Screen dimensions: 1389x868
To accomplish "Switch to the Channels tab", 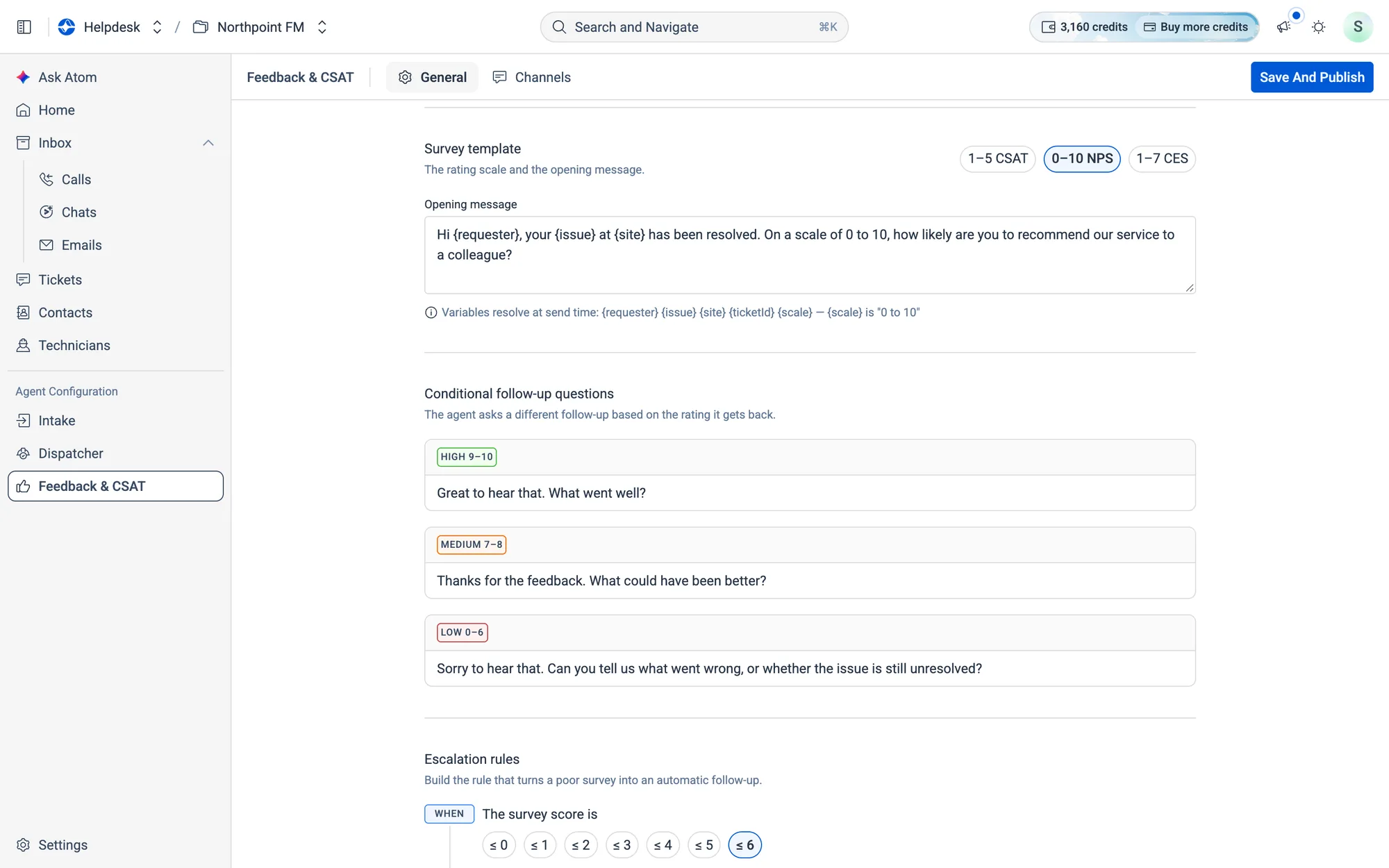I will [x=531, y=77].
